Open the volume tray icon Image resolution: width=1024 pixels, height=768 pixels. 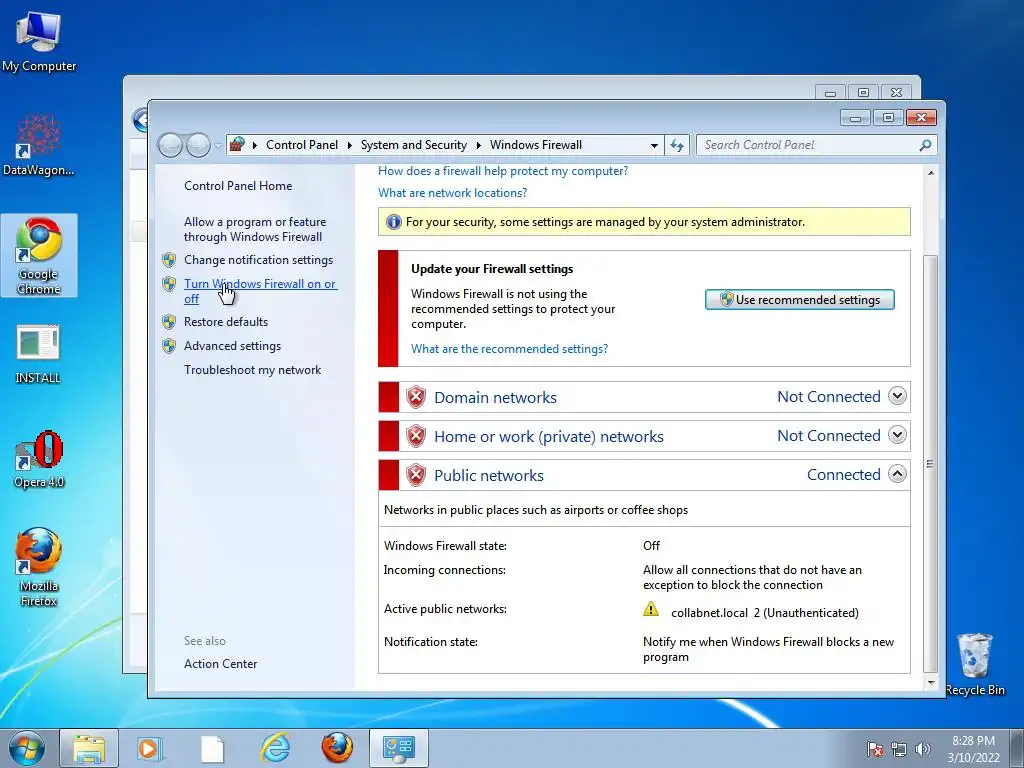(922, 749)
